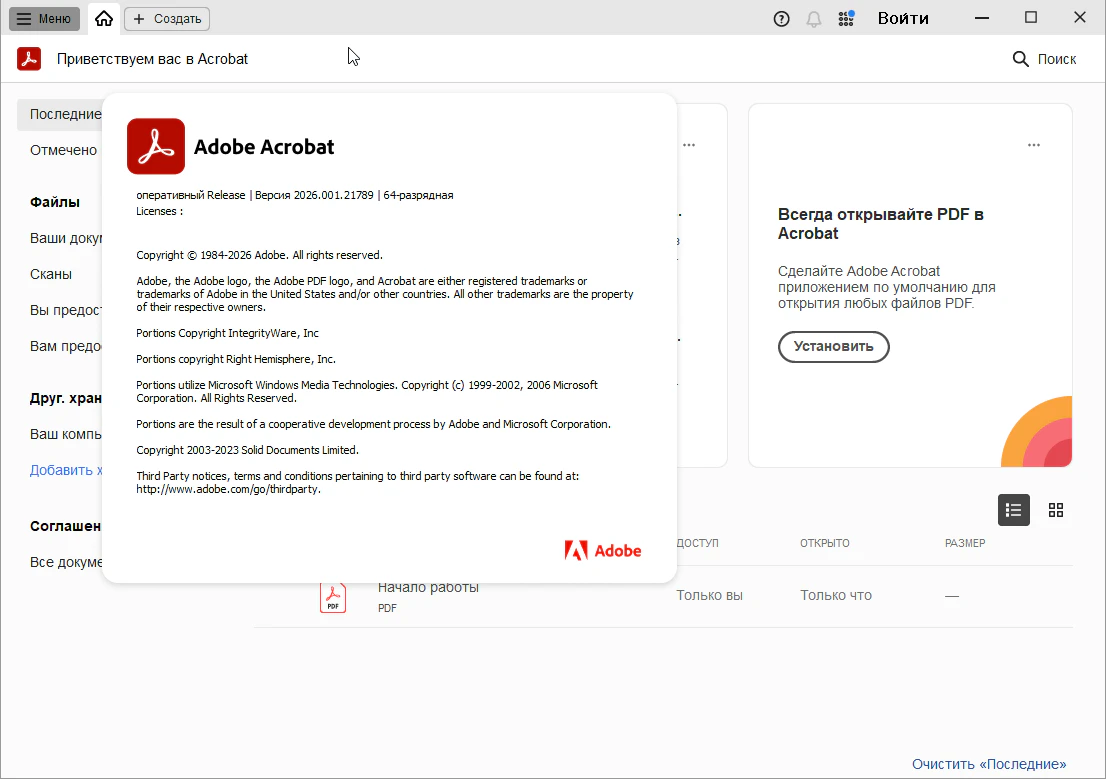Click the Adobe Acrobat logo in About dialog
Image resolution: width=1106 pixels, height=779 pixels.
[x=156, y=146]
